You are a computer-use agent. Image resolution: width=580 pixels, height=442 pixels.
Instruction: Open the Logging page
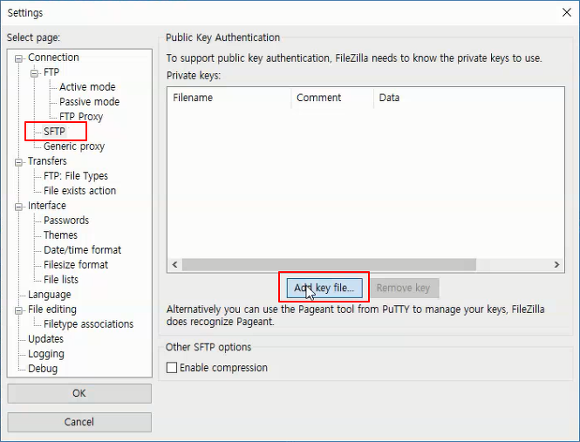pyautogui.click(x=46, y=354)
